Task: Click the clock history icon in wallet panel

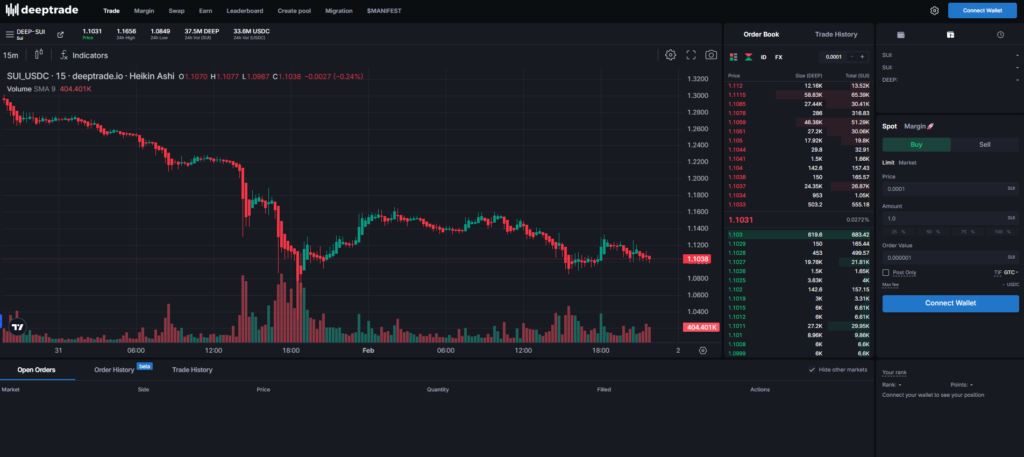Action: 1000,34
